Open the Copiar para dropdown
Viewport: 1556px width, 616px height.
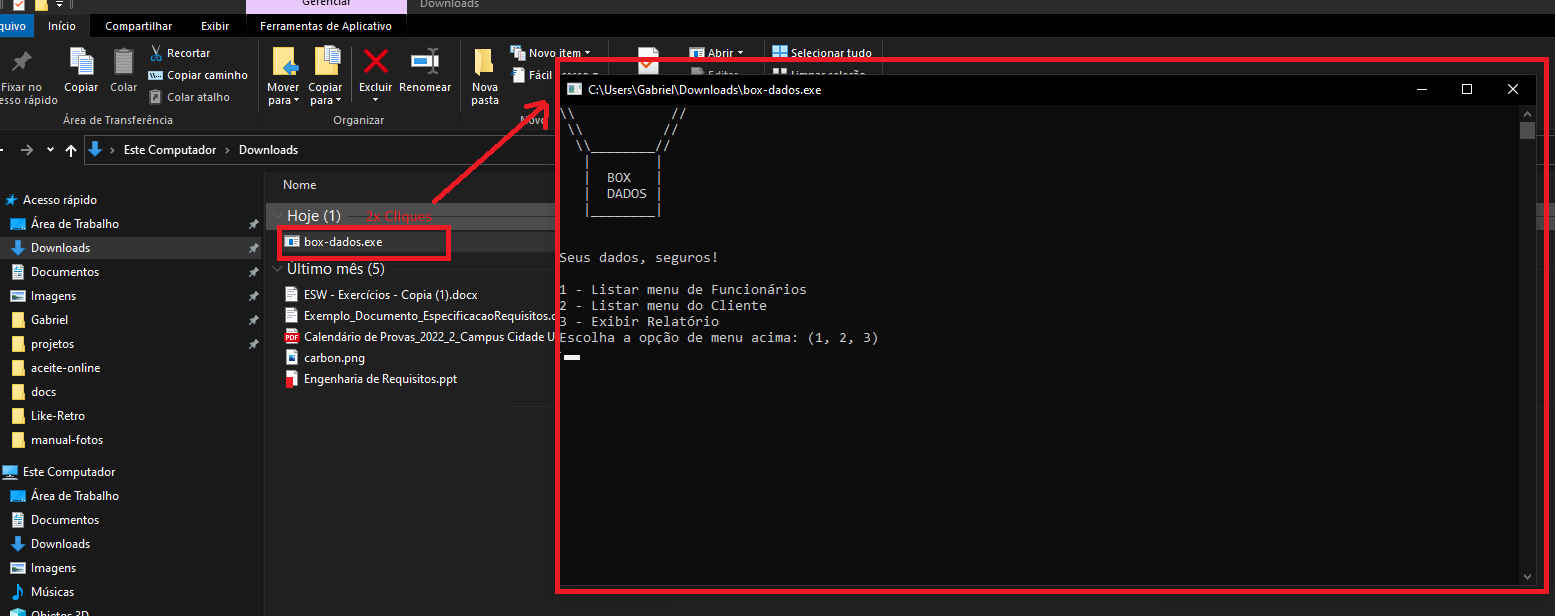tap(325, 94)
